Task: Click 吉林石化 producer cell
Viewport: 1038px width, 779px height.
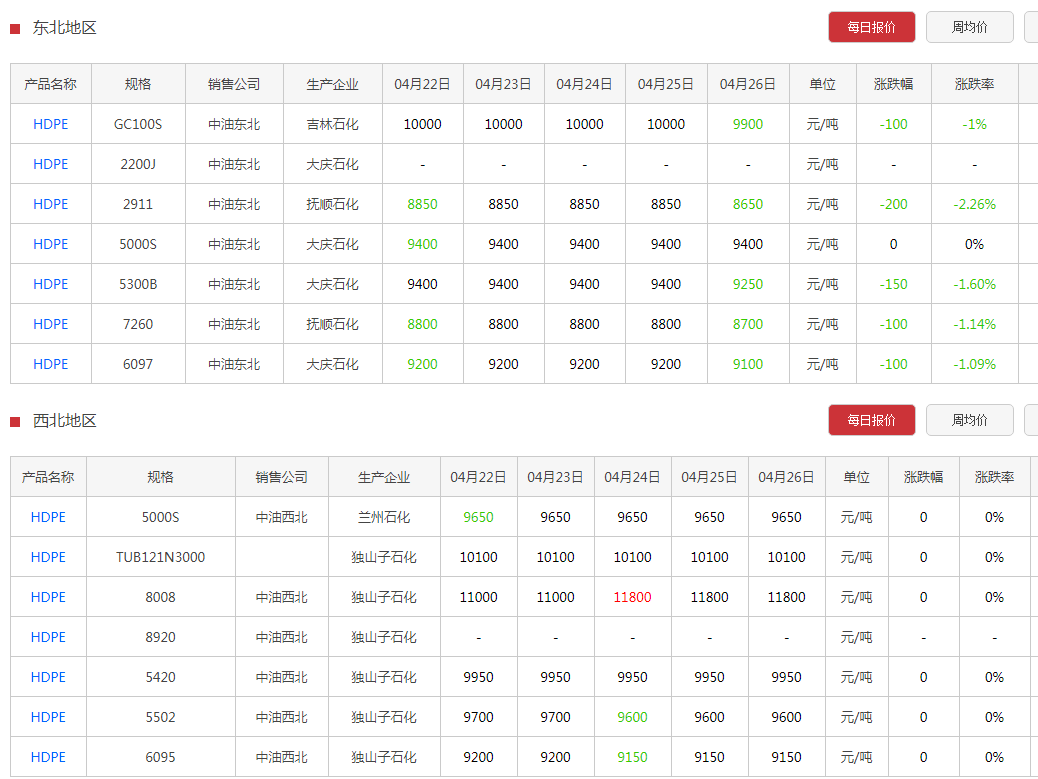Action: (x=332, y=124)
